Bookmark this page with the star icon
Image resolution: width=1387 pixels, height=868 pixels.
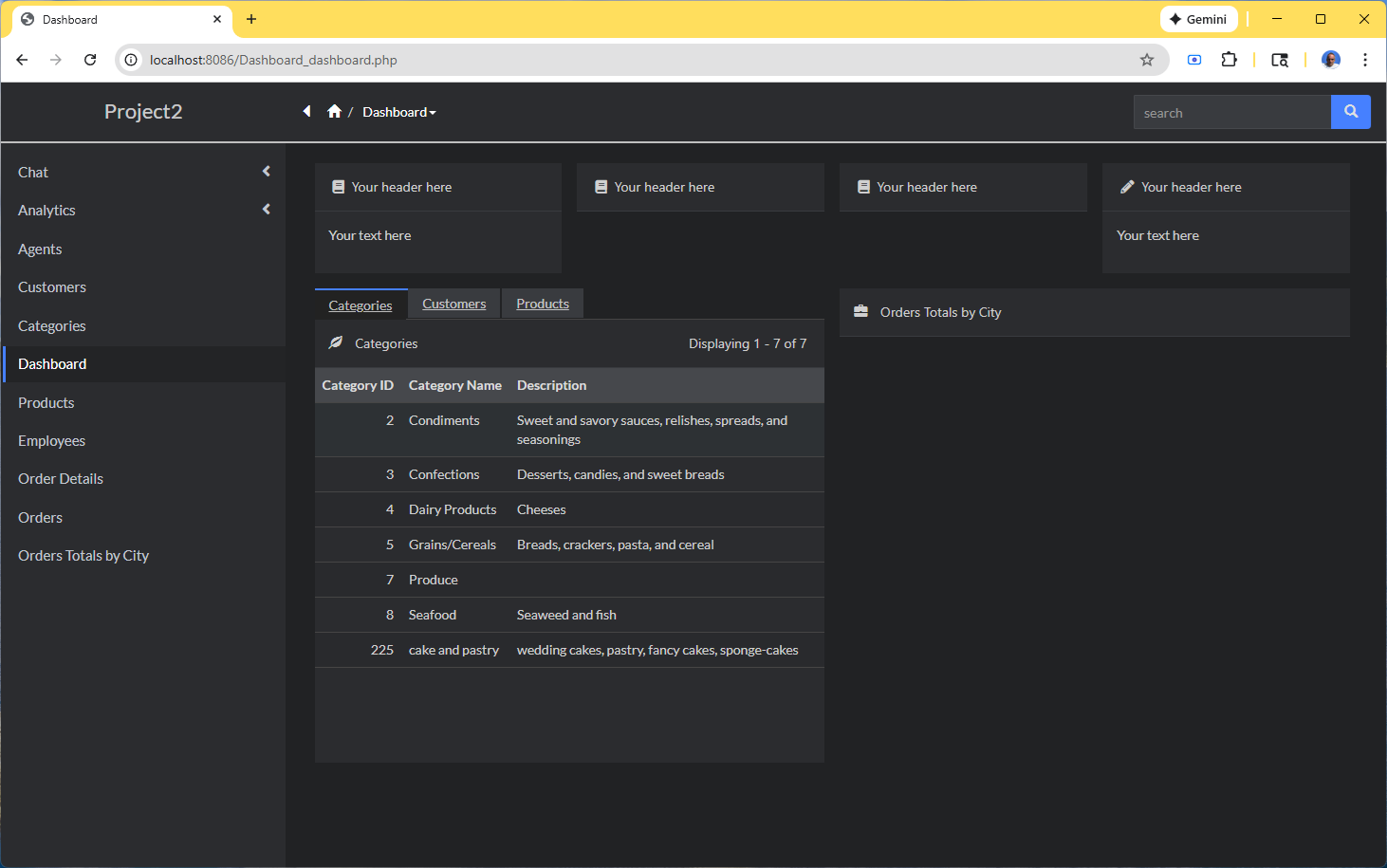point(1146,60)
